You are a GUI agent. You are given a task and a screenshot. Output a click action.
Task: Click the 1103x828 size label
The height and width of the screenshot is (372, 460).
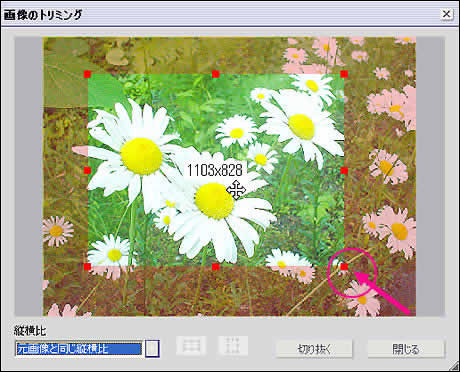215,170
